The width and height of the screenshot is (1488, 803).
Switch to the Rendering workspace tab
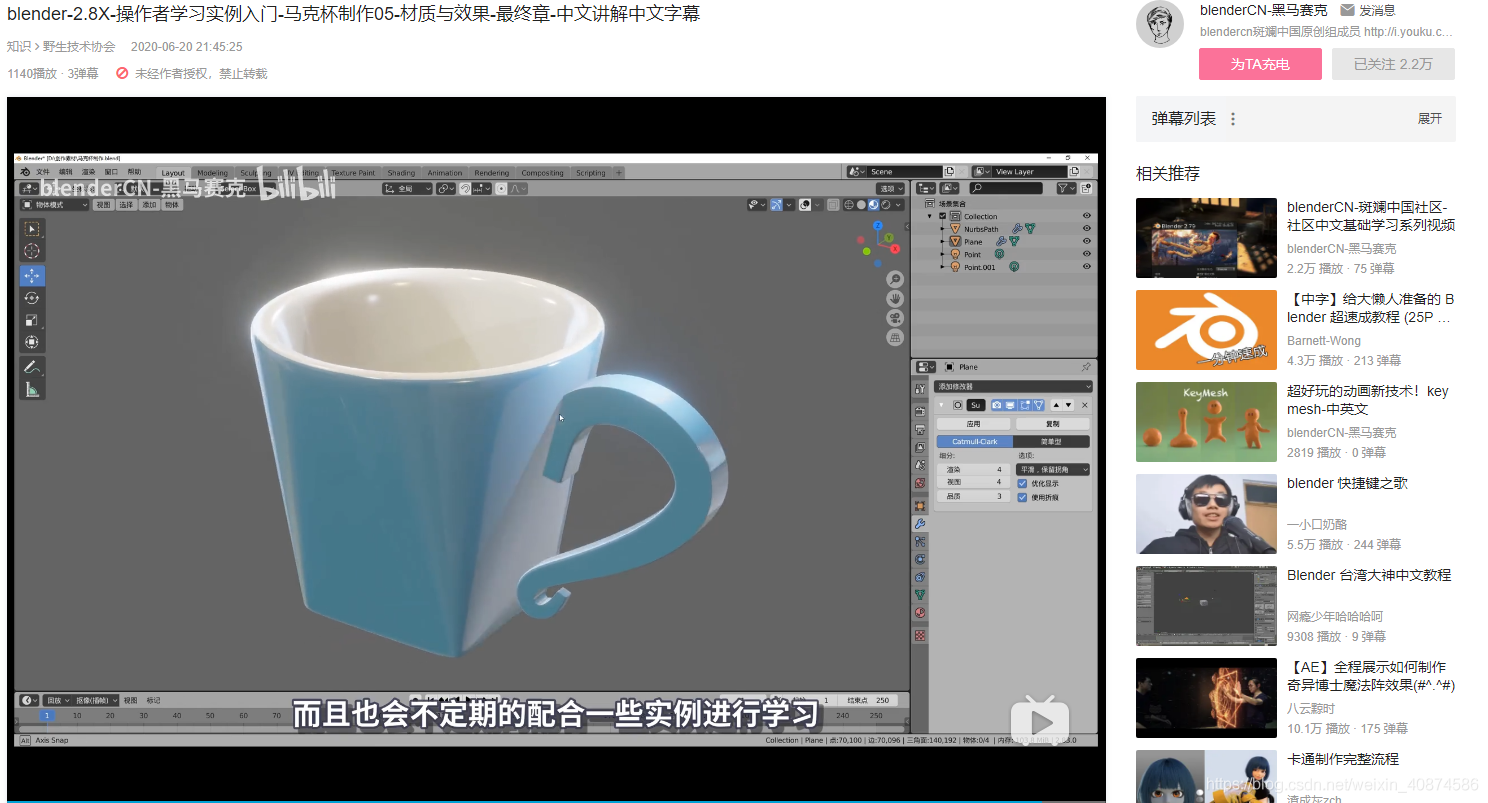click(x=492, y=173)
